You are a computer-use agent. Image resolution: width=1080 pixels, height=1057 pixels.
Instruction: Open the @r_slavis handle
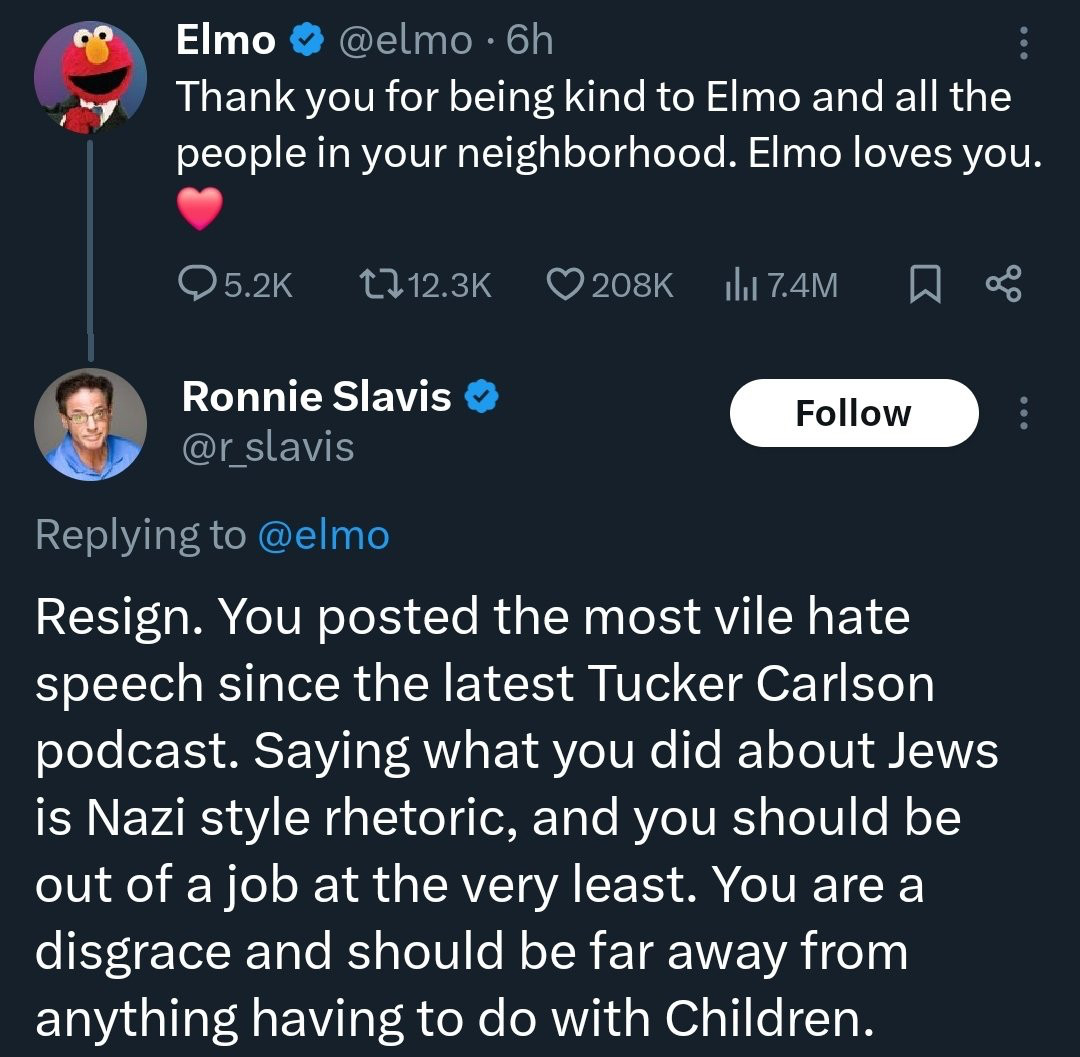(x=268, y=447)
